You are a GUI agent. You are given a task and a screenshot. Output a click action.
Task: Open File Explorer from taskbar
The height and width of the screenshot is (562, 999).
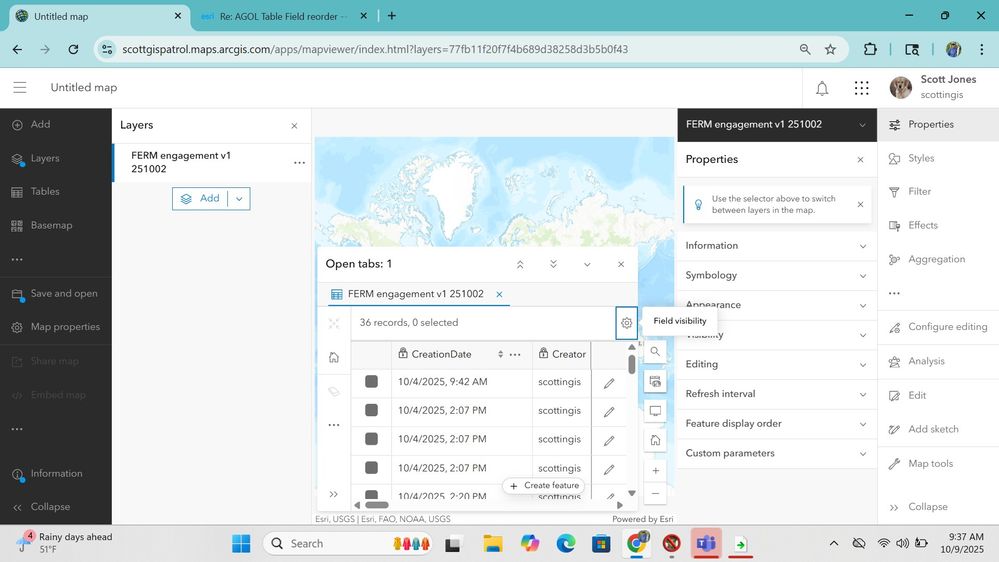(492, 544)
